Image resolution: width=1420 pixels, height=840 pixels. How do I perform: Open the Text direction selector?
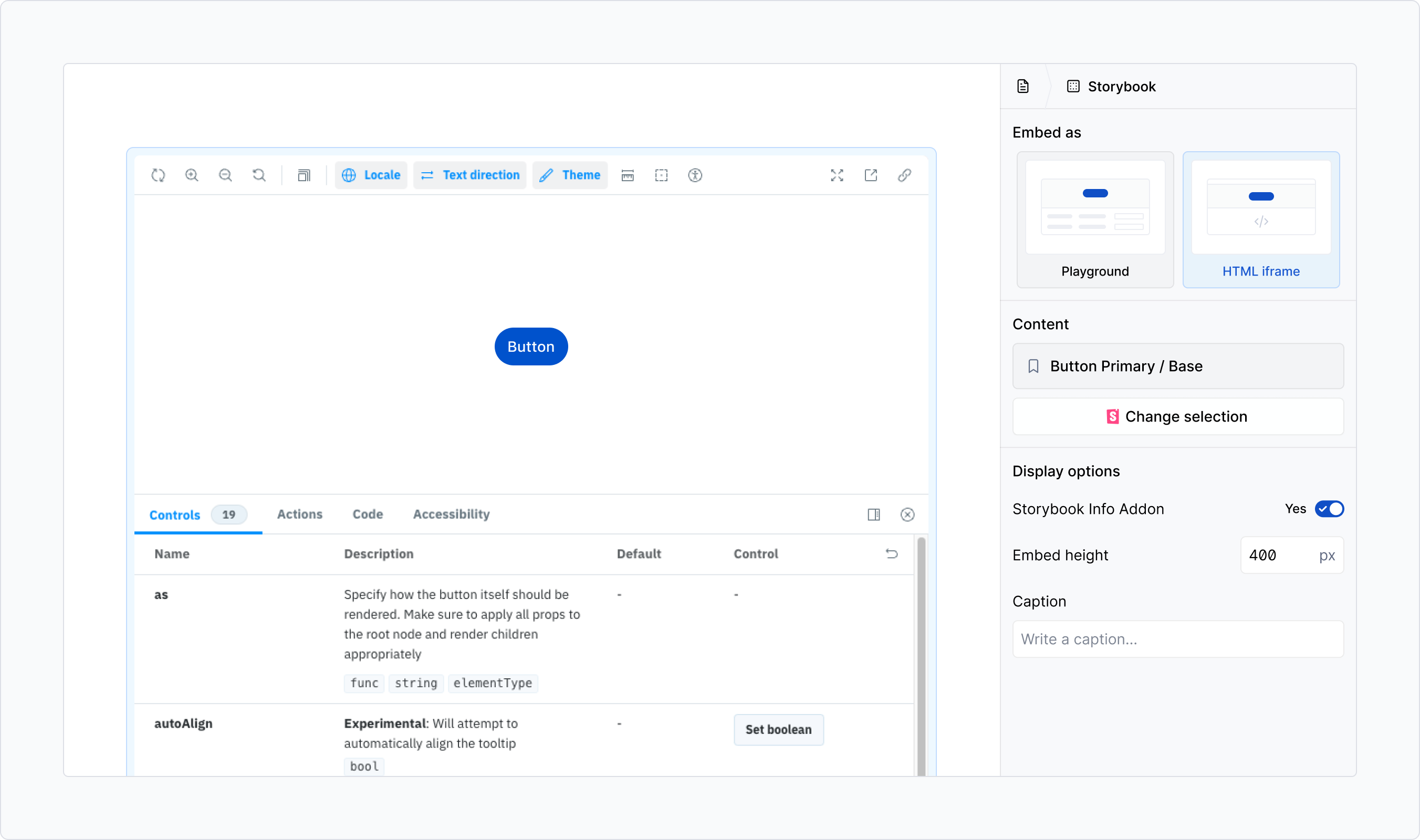pyautogui.click(x=470, y=175)
